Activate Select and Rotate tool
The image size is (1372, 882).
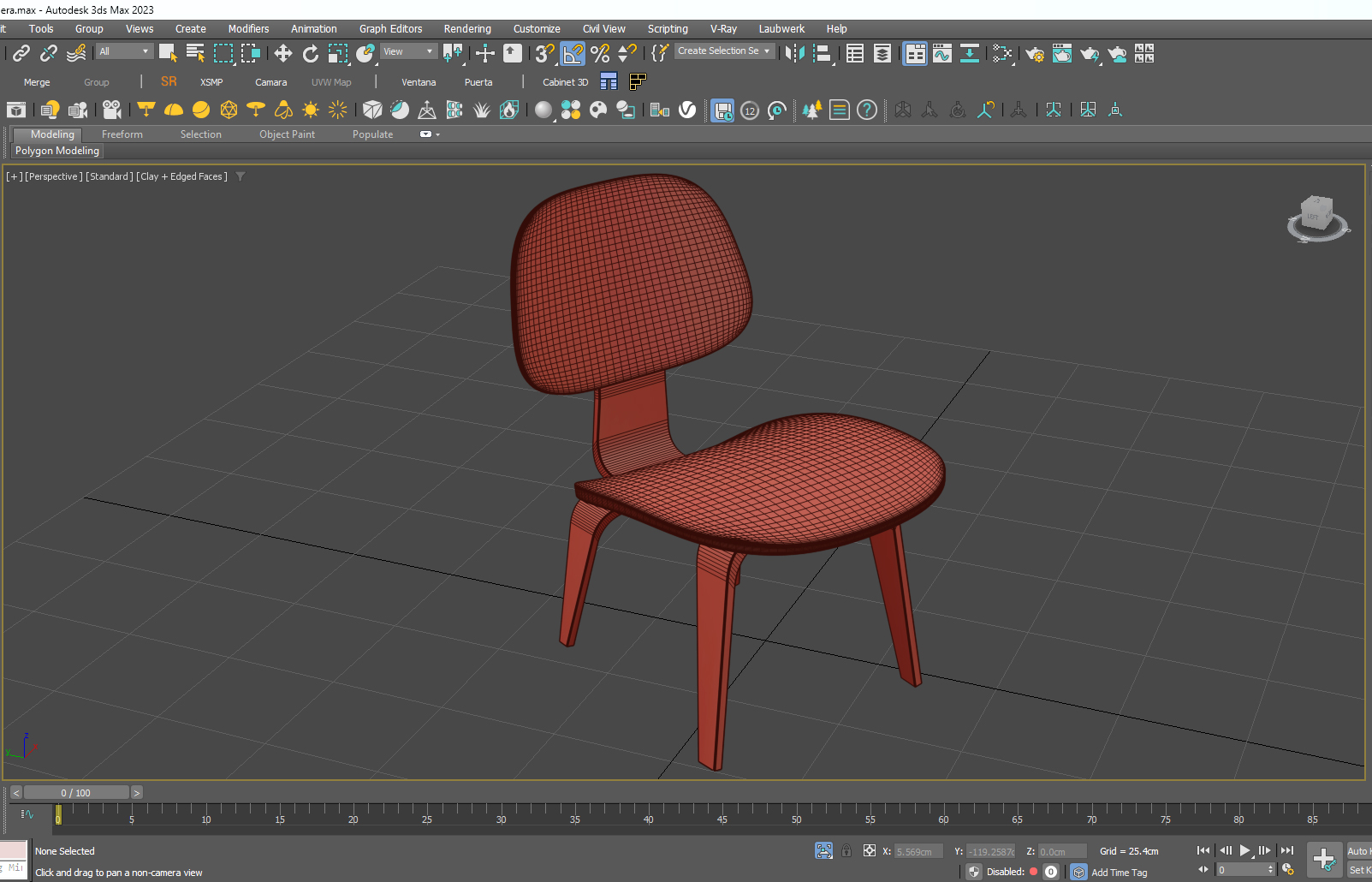(311, 53)
